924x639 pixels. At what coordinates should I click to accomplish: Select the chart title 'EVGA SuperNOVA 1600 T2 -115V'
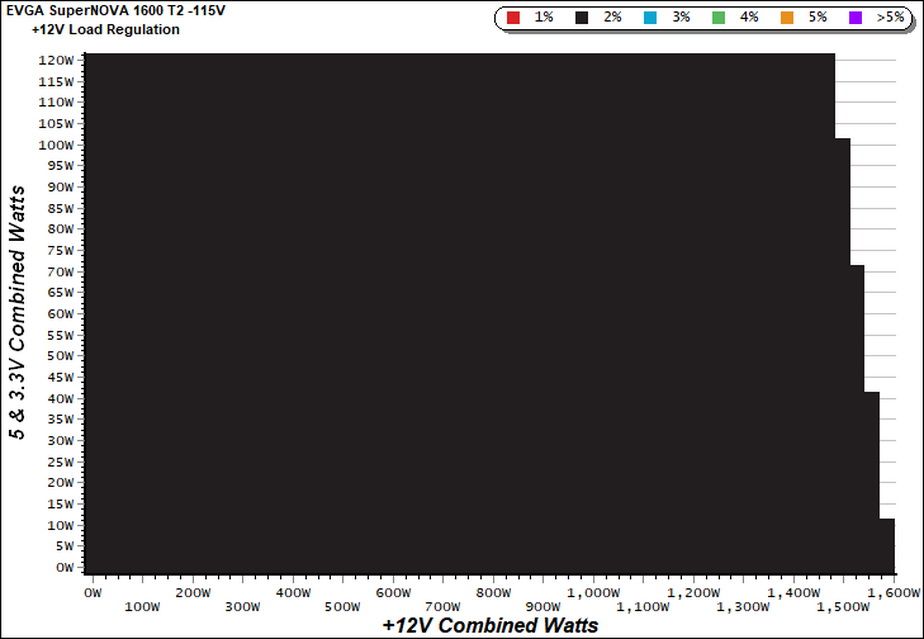point(116,11)
